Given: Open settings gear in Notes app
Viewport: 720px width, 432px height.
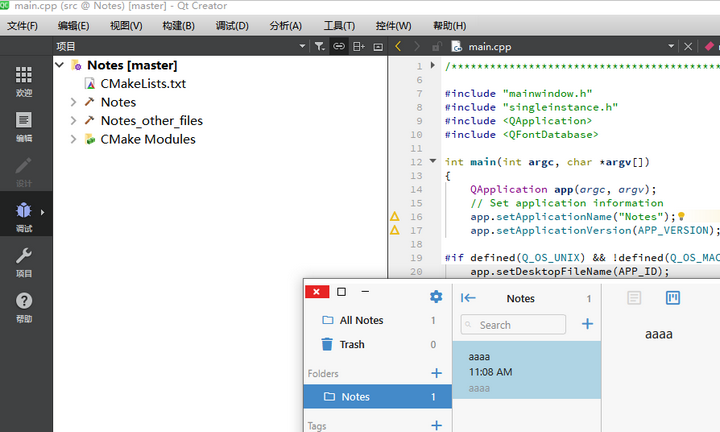Looking at the screenshot, I should click(436, 297).
